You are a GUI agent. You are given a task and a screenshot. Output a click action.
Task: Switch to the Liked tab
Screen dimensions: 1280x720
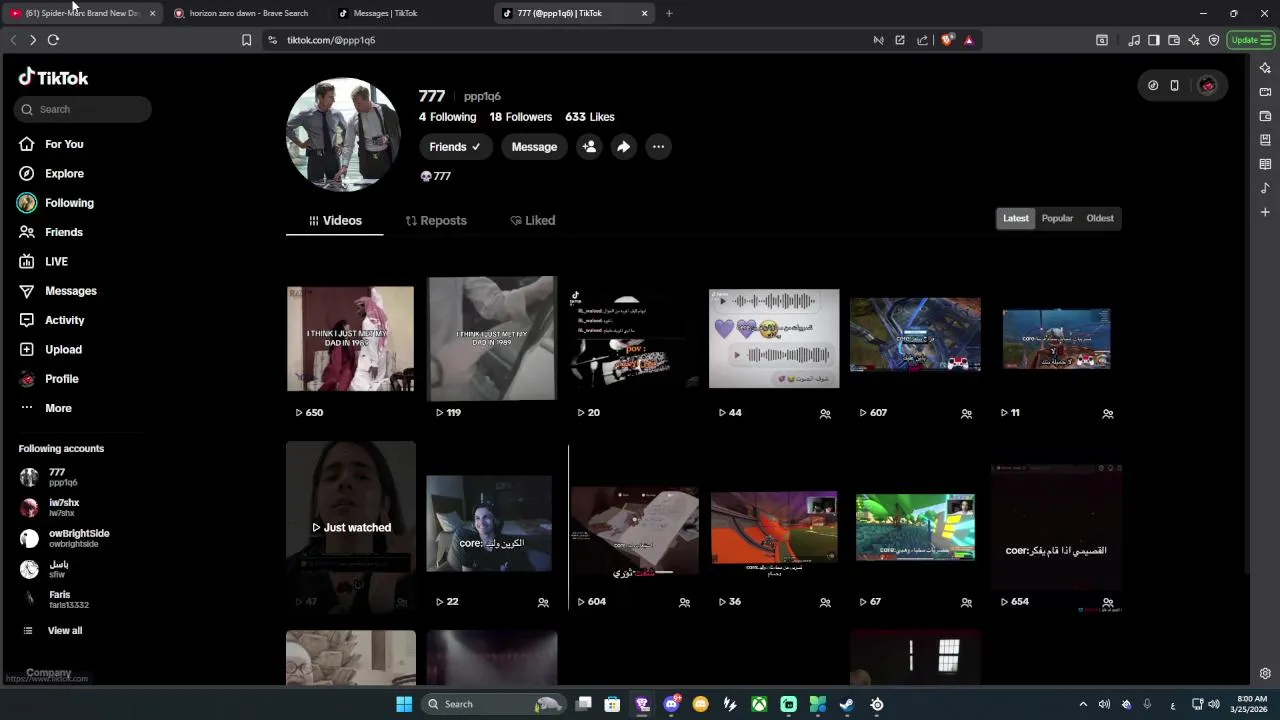533,220
